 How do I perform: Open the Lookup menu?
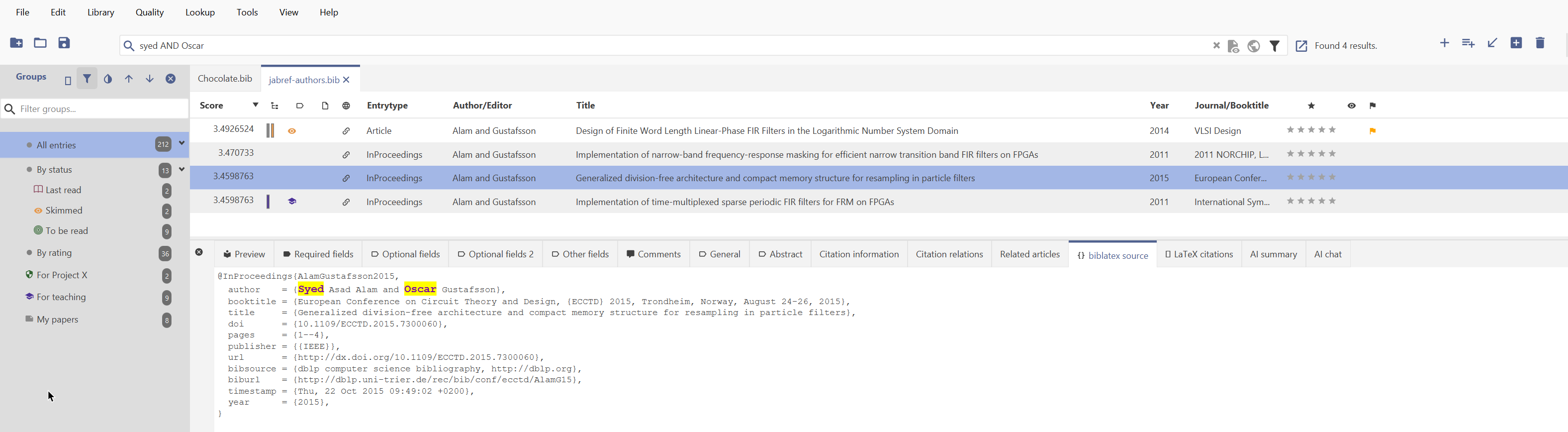200,12
